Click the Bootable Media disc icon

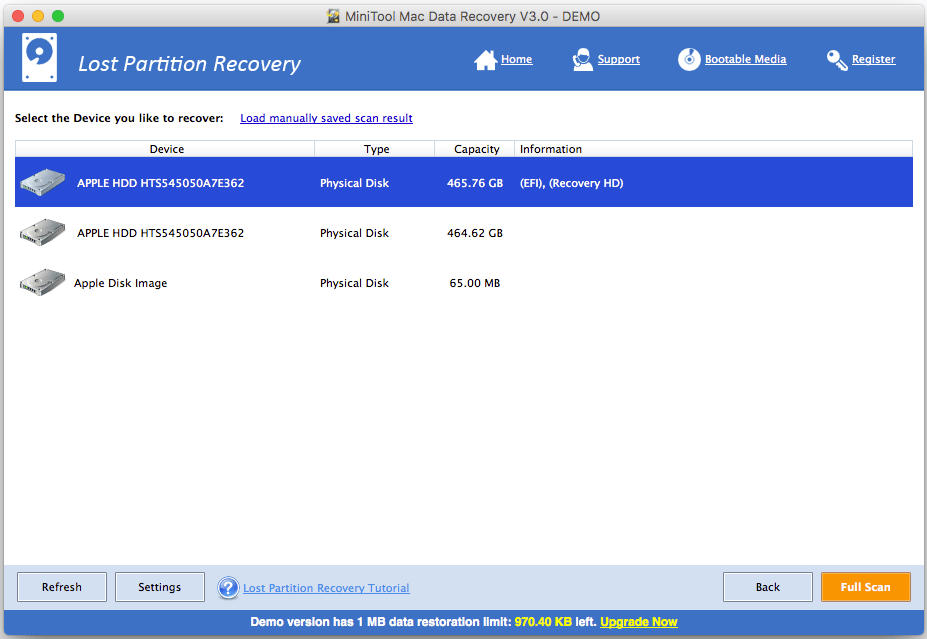pos(689,59)
